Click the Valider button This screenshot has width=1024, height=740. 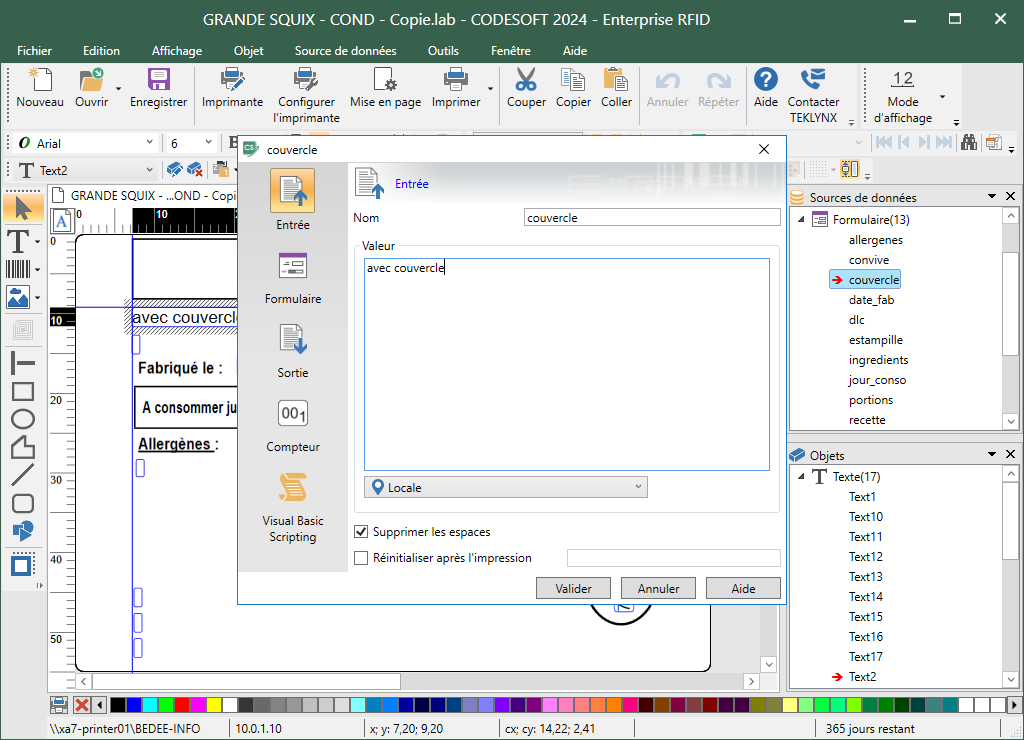573,589
